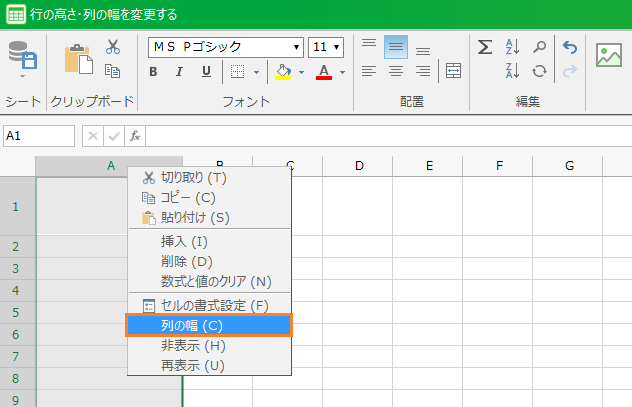The image size is (632, 407).
Task: Apply cell borders icon
Action: [x=237, y=71]
